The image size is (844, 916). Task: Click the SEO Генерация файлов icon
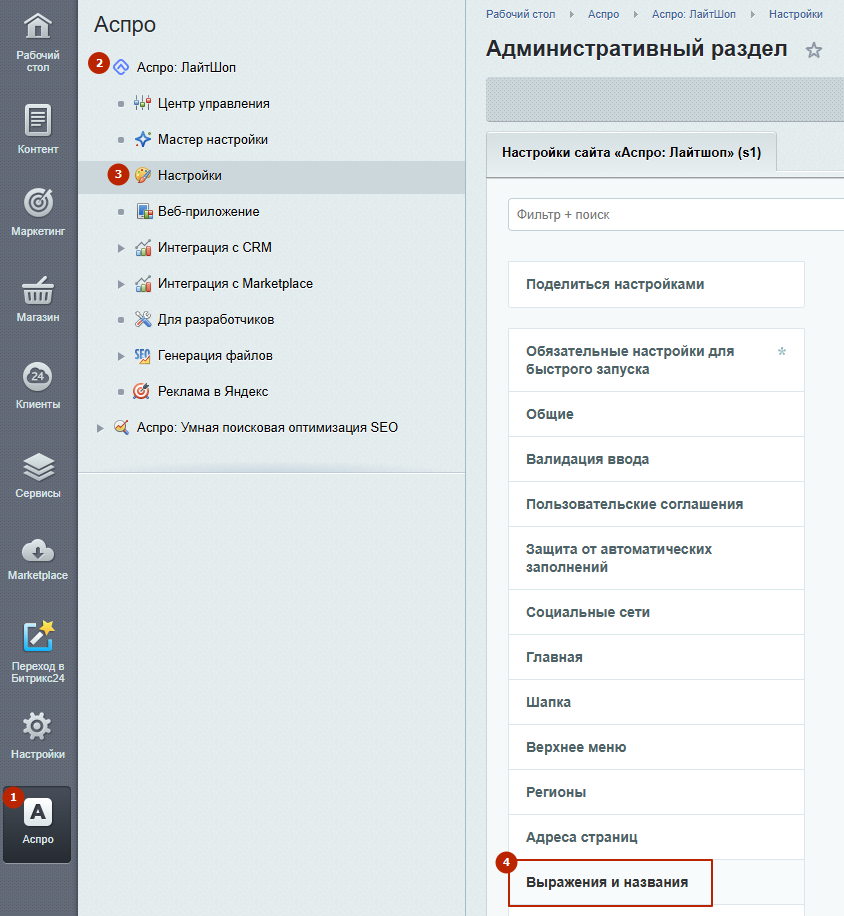pyautogui.click(x=143, y=356)
